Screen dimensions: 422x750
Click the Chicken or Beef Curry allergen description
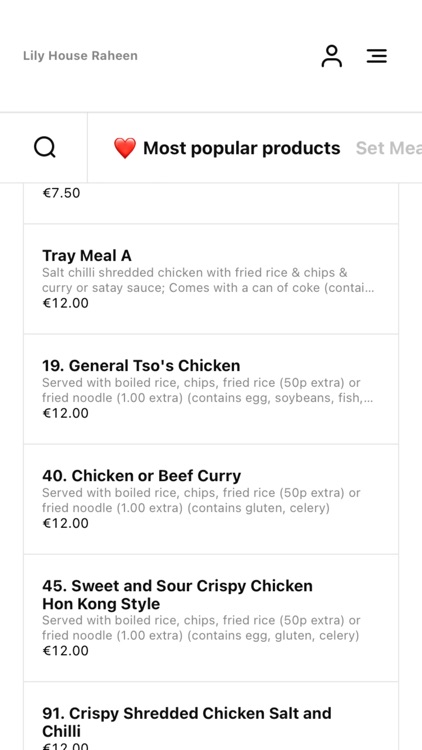tap(201, 500)
